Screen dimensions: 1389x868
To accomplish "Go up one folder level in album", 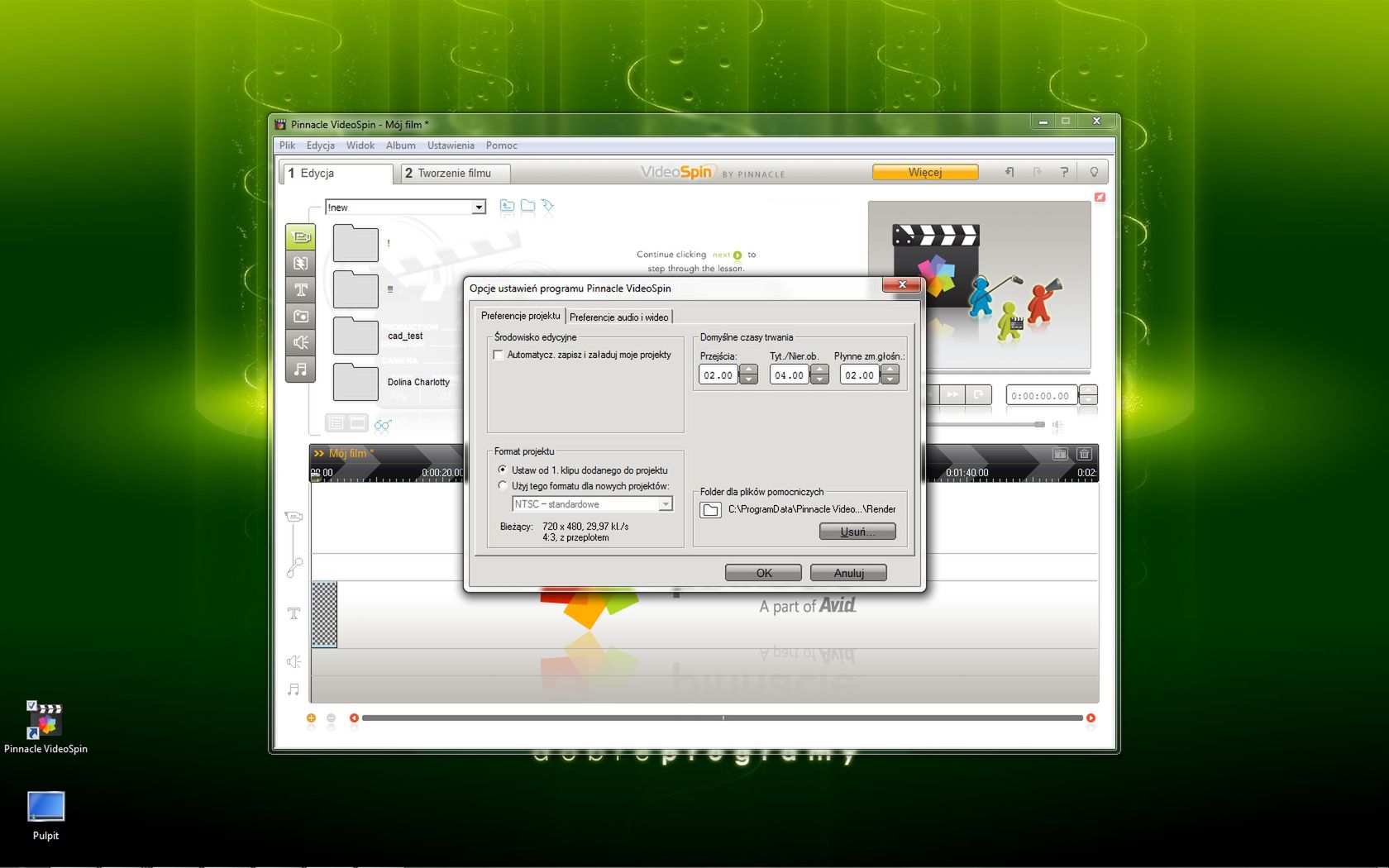I will tap(507, 206).
